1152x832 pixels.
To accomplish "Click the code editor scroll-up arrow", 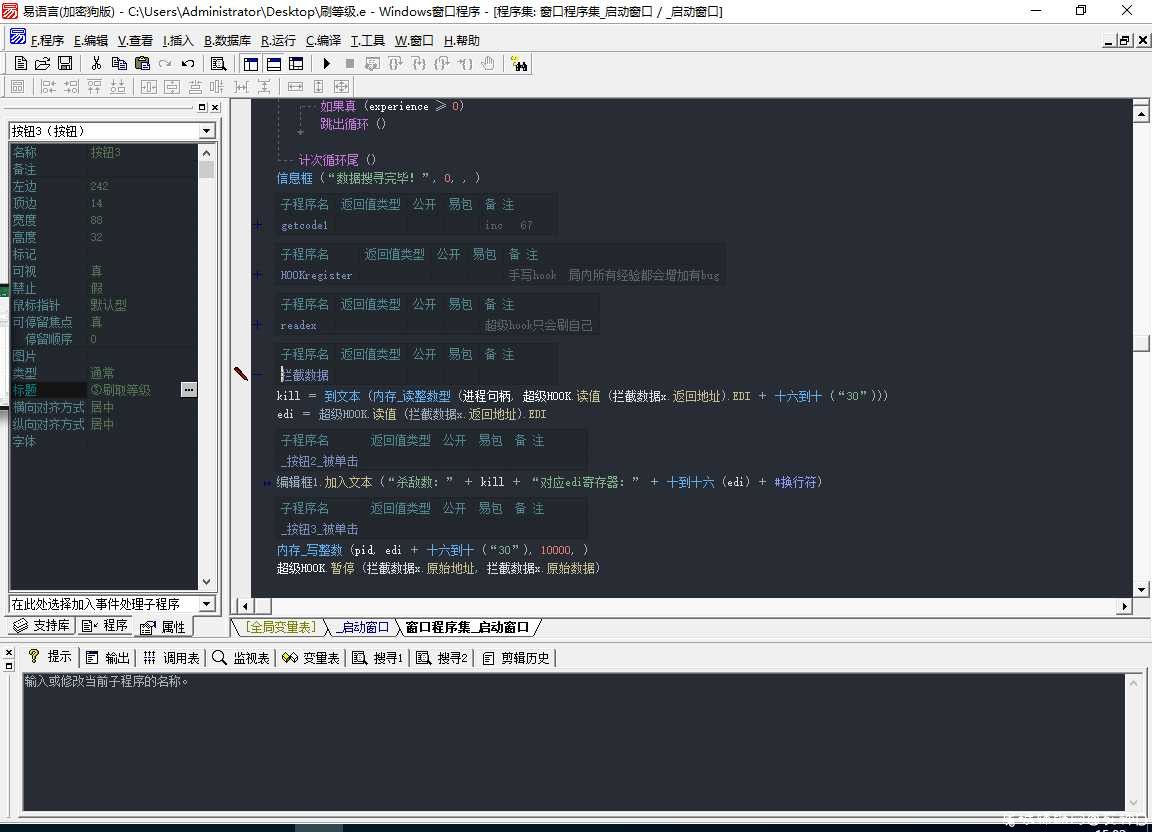I will click(1141, 113).
